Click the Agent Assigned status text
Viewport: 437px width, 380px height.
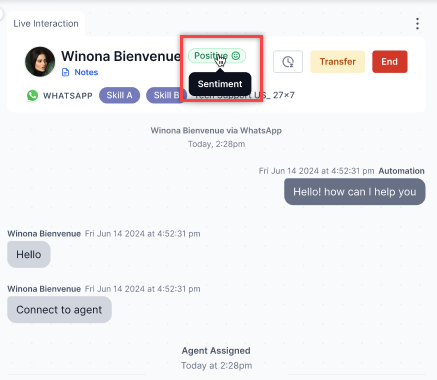click(x=216, y=351)
